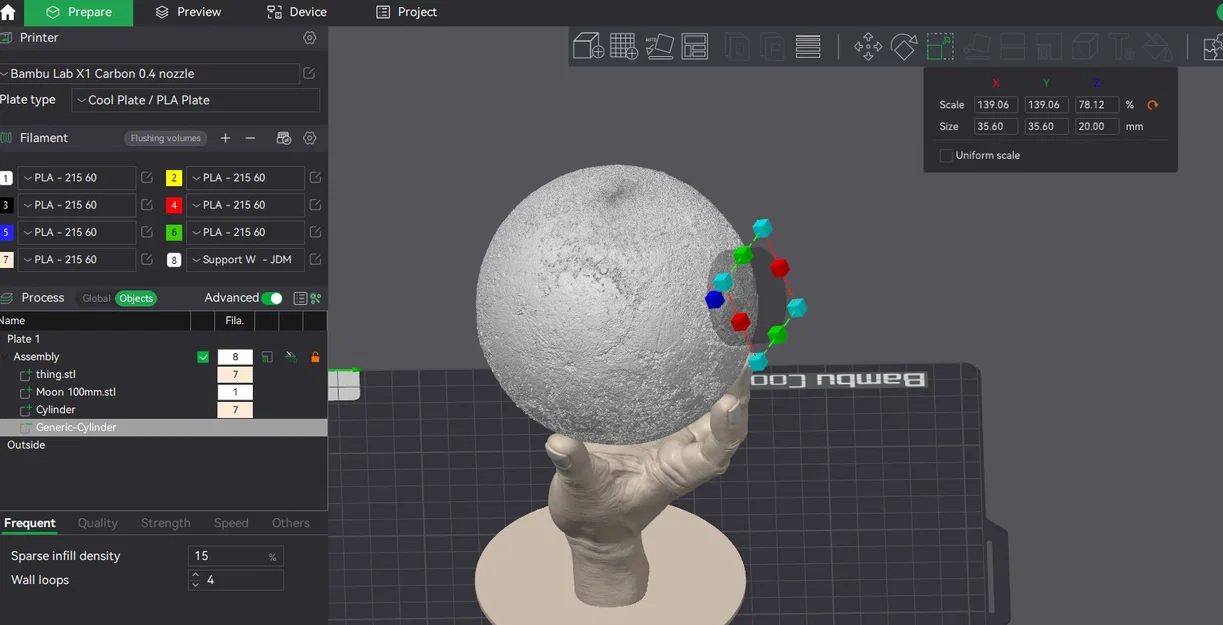
Task: Uncheck the Assembly printable green checkbox
Action: (203, 357)
